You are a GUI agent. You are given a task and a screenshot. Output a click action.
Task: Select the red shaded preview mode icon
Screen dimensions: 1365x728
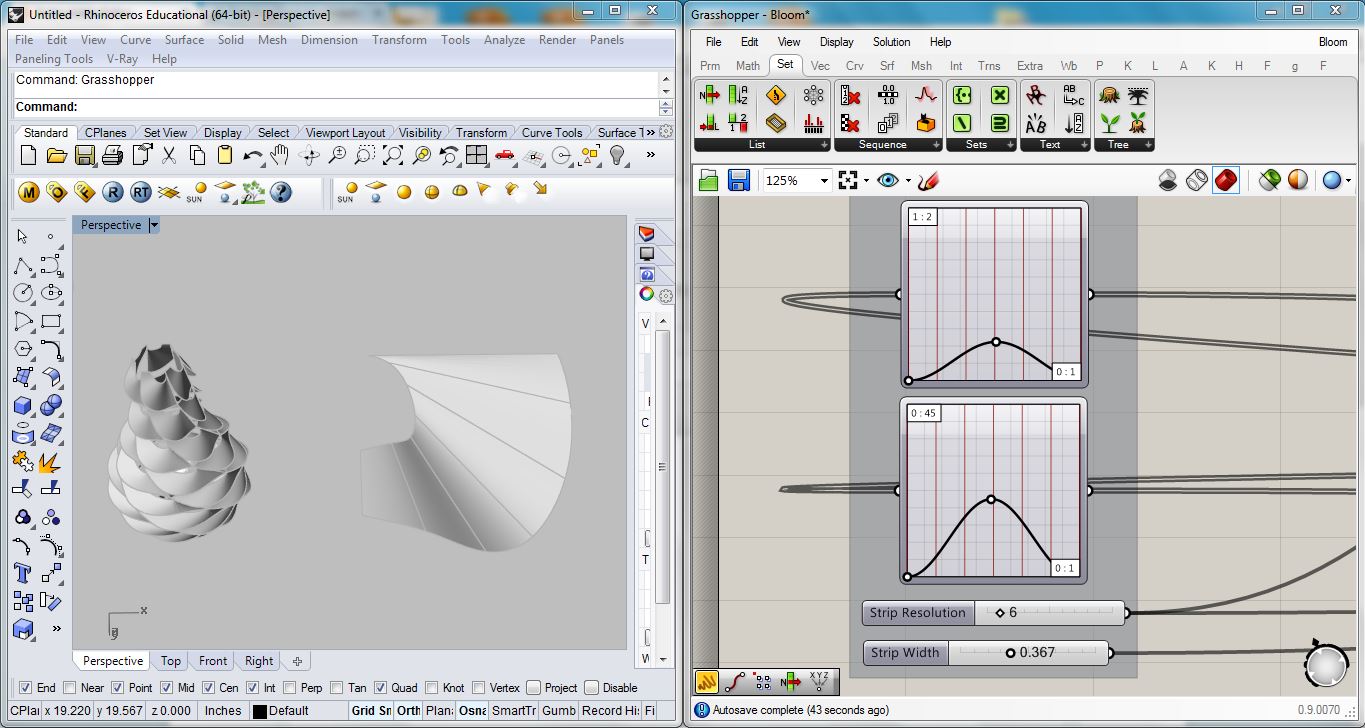(x=1226, y=181)
